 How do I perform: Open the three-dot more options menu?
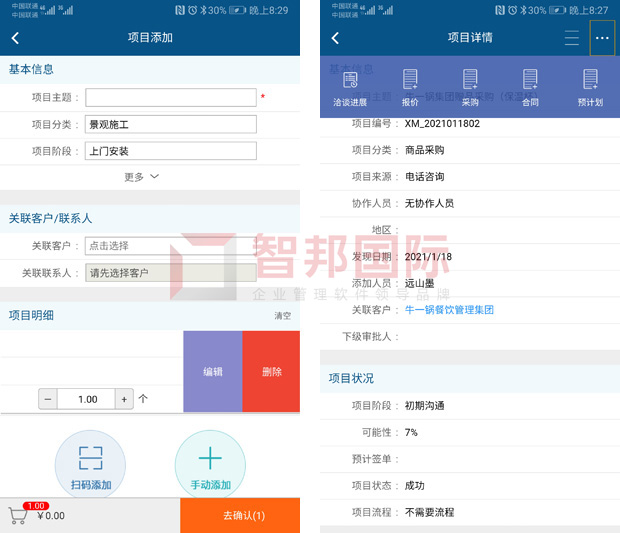[x=602, y=38]
